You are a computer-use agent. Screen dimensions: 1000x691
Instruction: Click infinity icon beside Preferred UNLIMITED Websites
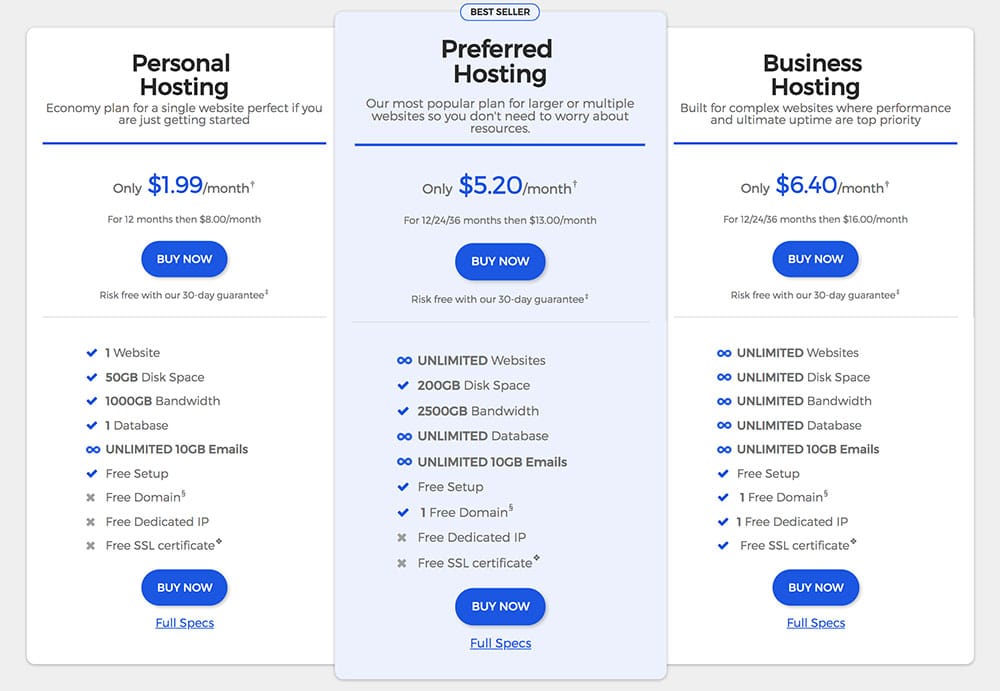(x=404, y=360)
